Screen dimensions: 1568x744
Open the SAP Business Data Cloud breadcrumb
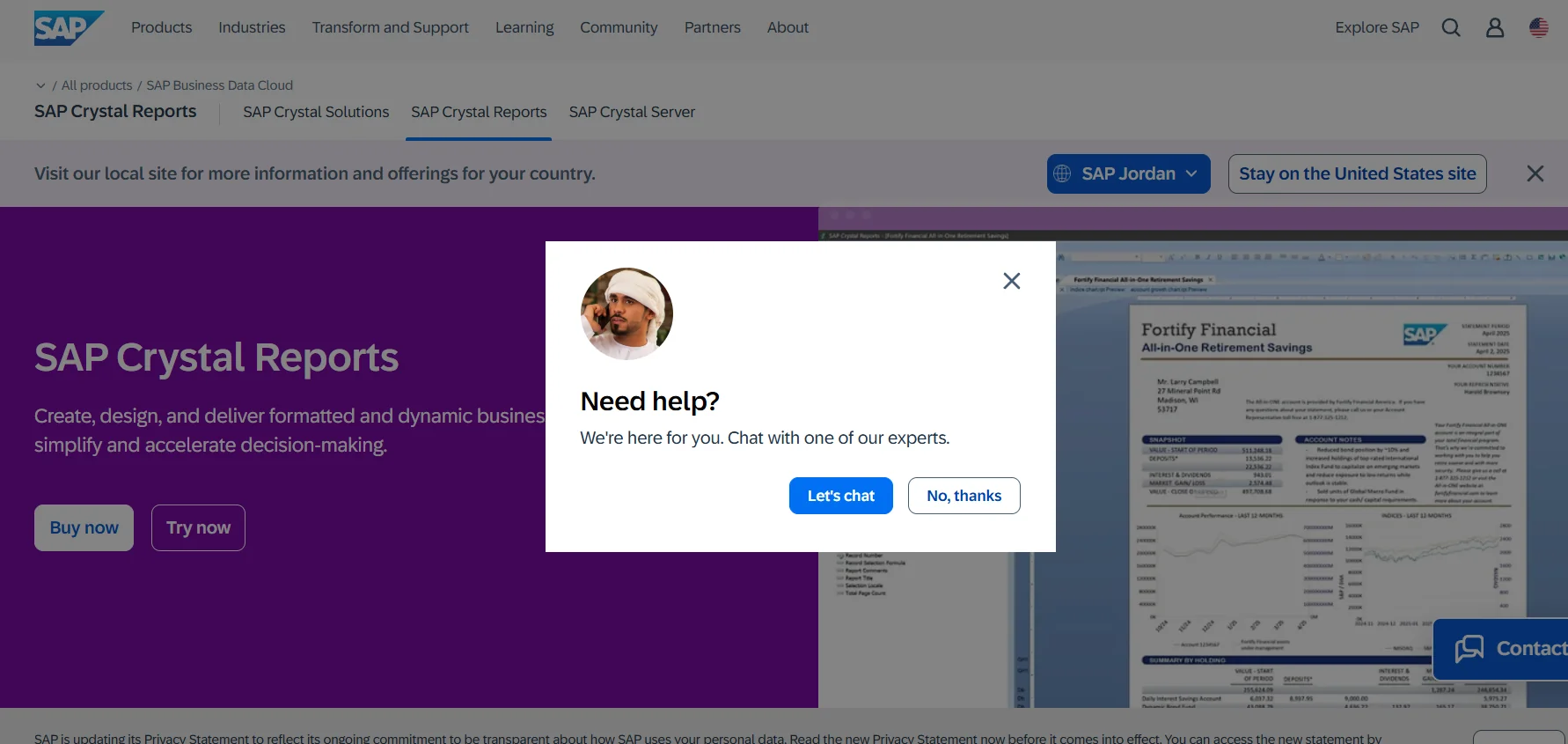pyautogui.click(x=219, y=85)
